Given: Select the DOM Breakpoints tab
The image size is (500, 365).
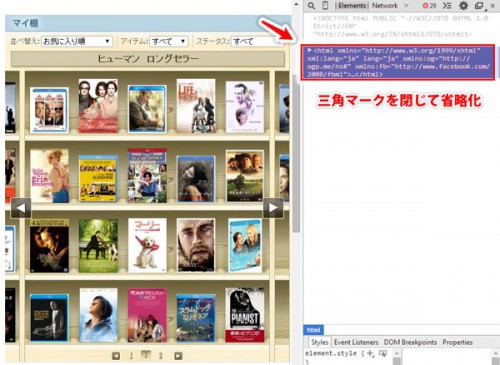Looking at the screenshot, I should (410, 342).
